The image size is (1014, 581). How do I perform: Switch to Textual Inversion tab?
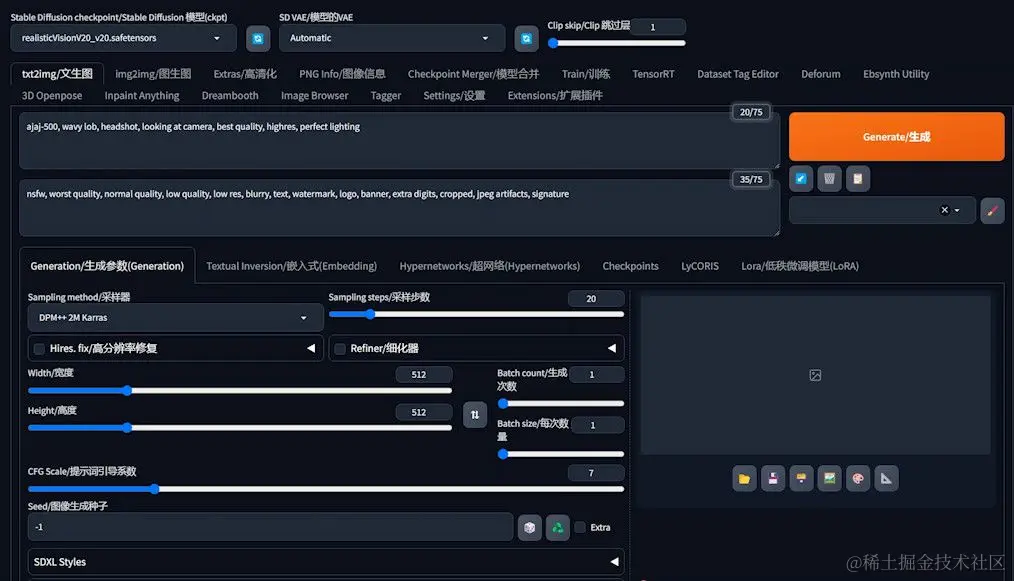click(x=291, y=266)
